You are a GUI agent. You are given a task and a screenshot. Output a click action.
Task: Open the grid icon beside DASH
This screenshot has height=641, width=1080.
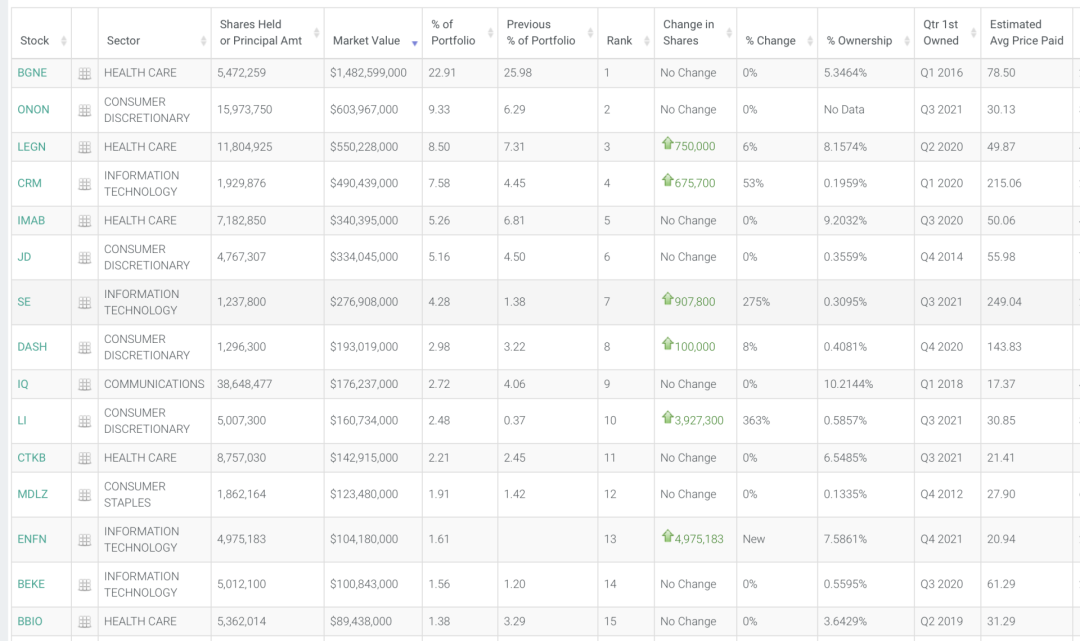(x=85, y=348)
